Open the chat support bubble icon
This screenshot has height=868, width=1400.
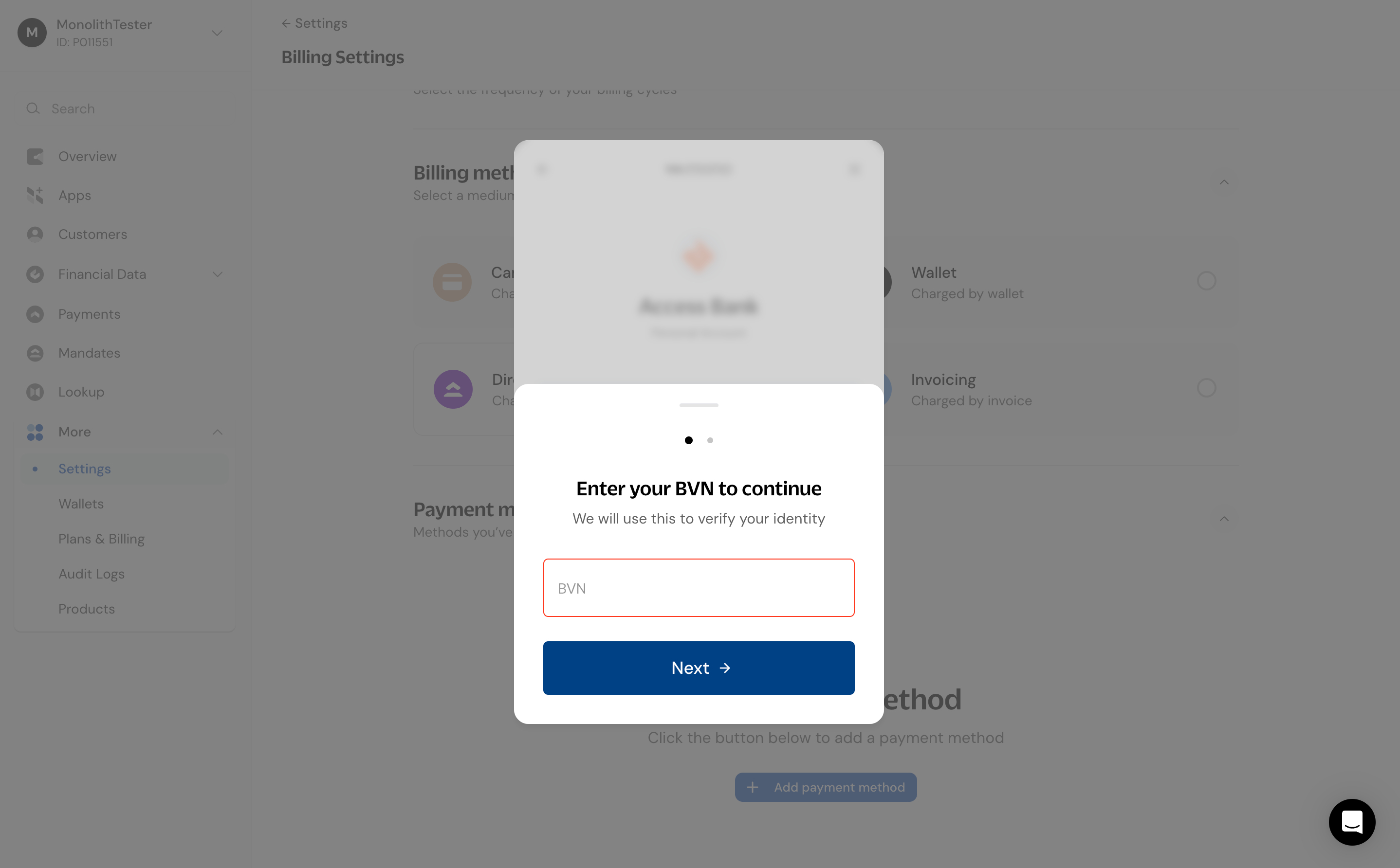point(1351,821)
